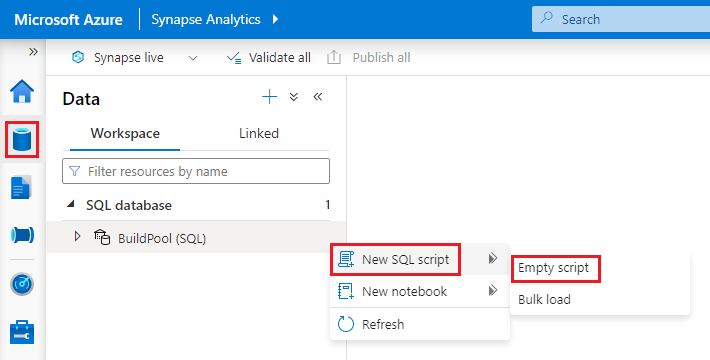Click Publish all
Viewport: 710px width, 360px height.
click(x=369, y=58)
